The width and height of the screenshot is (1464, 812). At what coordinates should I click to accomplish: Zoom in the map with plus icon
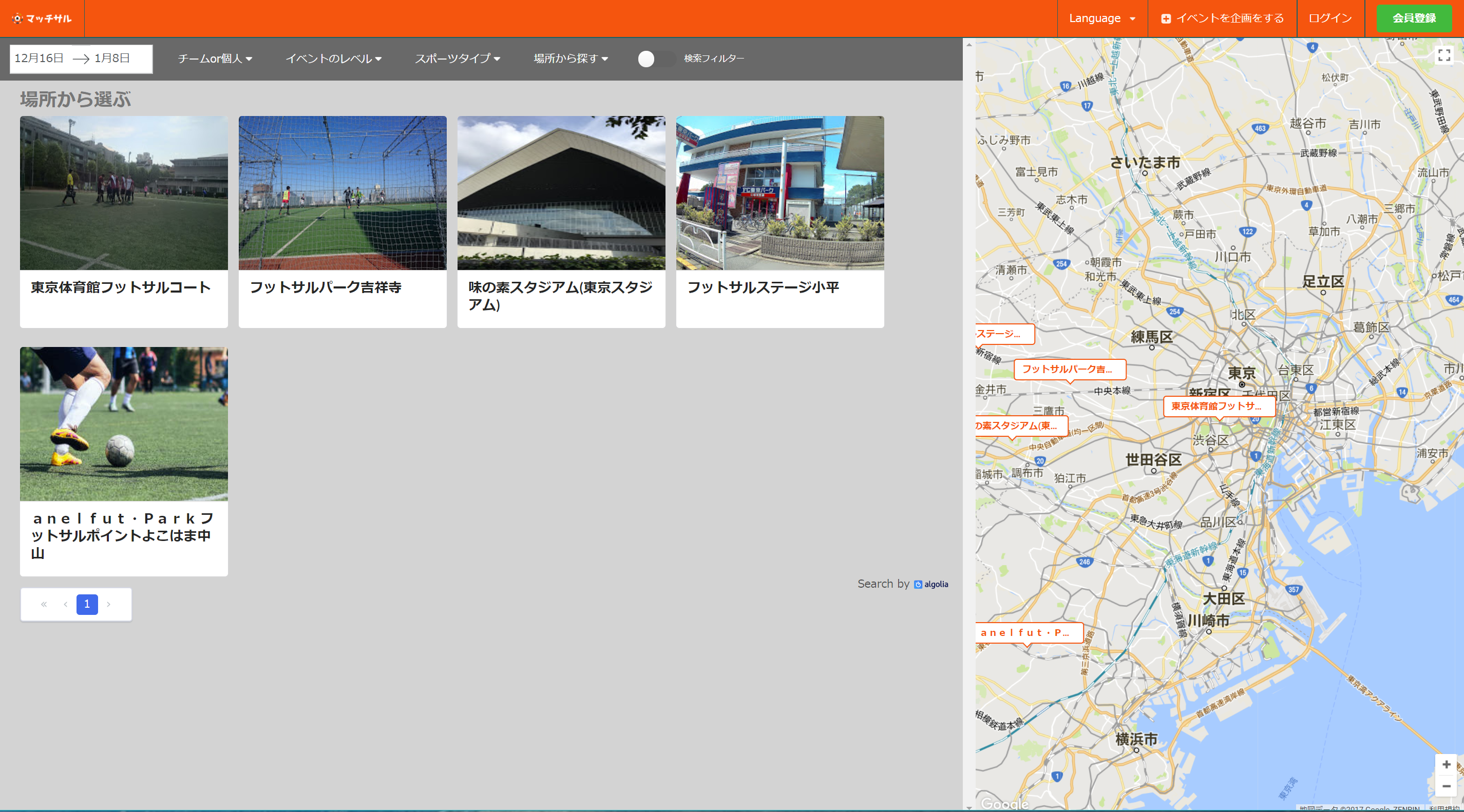point(1446,764)
